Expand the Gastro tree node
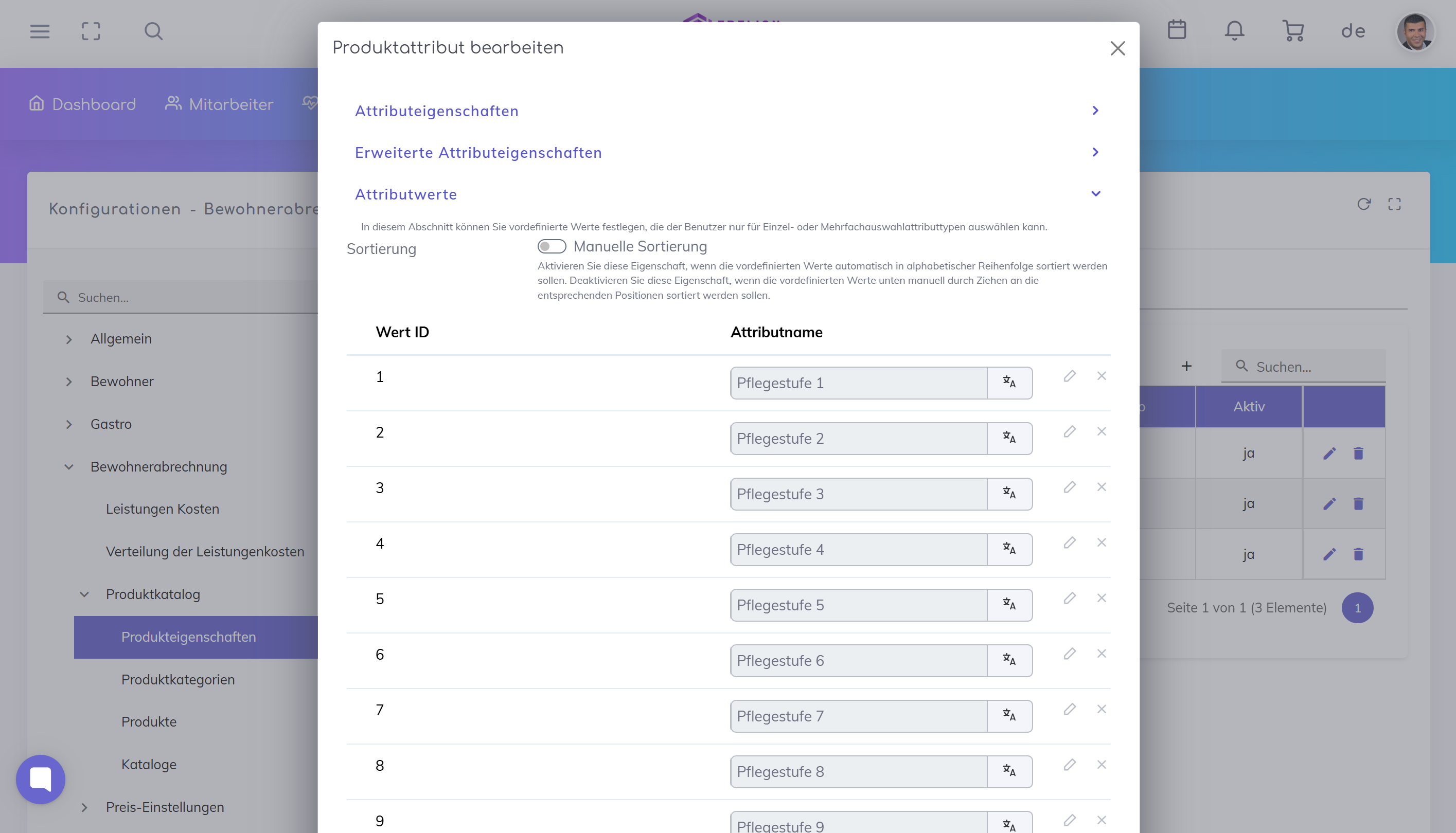Screen dimensions: 1456x833 [69, 425]
